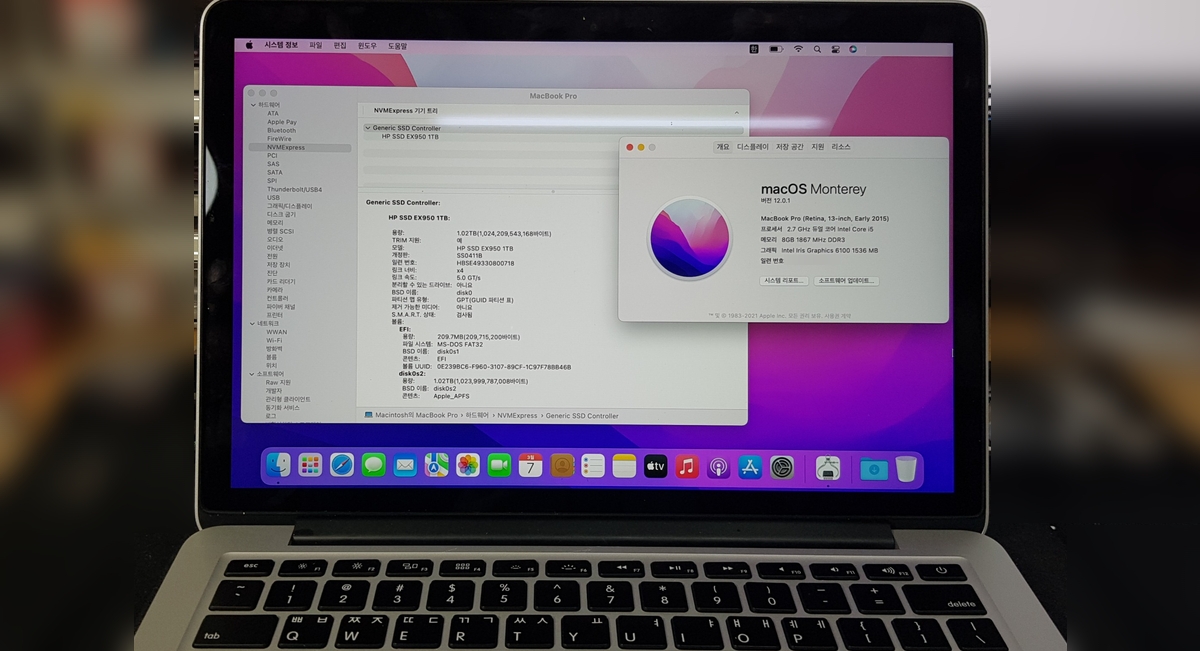Select ATA in hardware sidebar
Screen dimensions: 1200x651
(273, 113)
